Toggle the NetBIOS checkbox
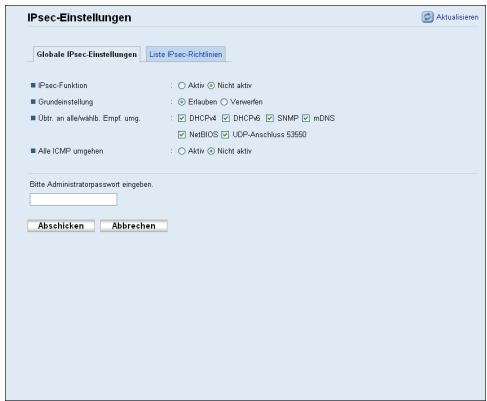Screen dimensions: 487x401 pyautogui.click(x=182, y=135)
